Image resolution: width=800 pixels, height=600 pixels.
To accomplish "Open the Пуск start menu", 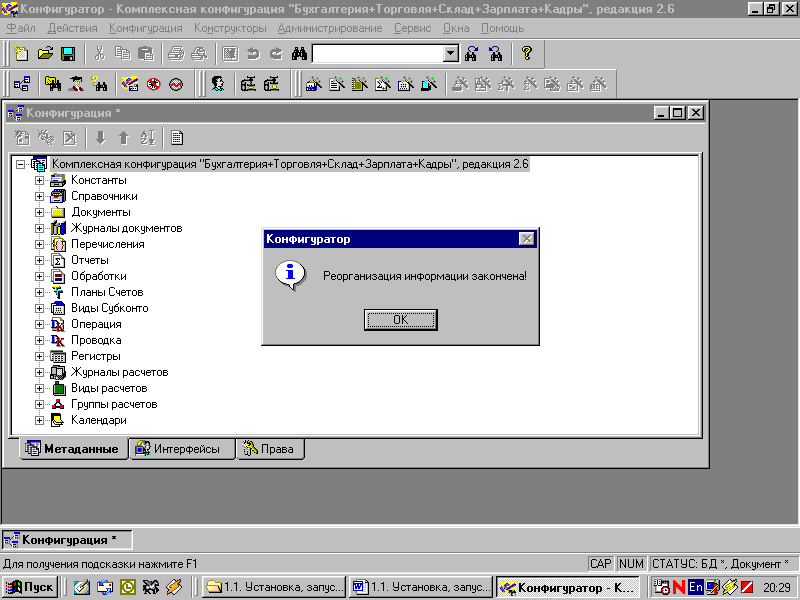I will [x=29, y=587].
